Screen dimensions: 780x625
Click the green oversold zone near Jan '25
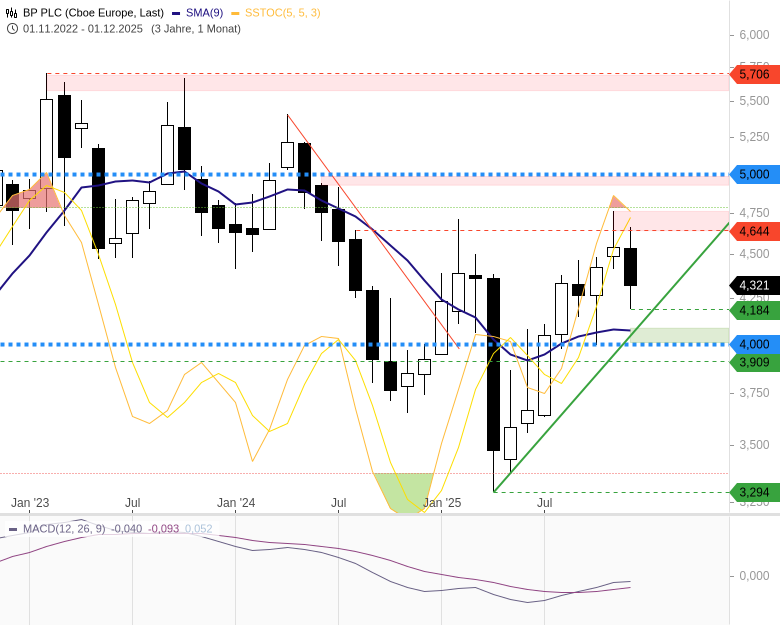point(405,490)
